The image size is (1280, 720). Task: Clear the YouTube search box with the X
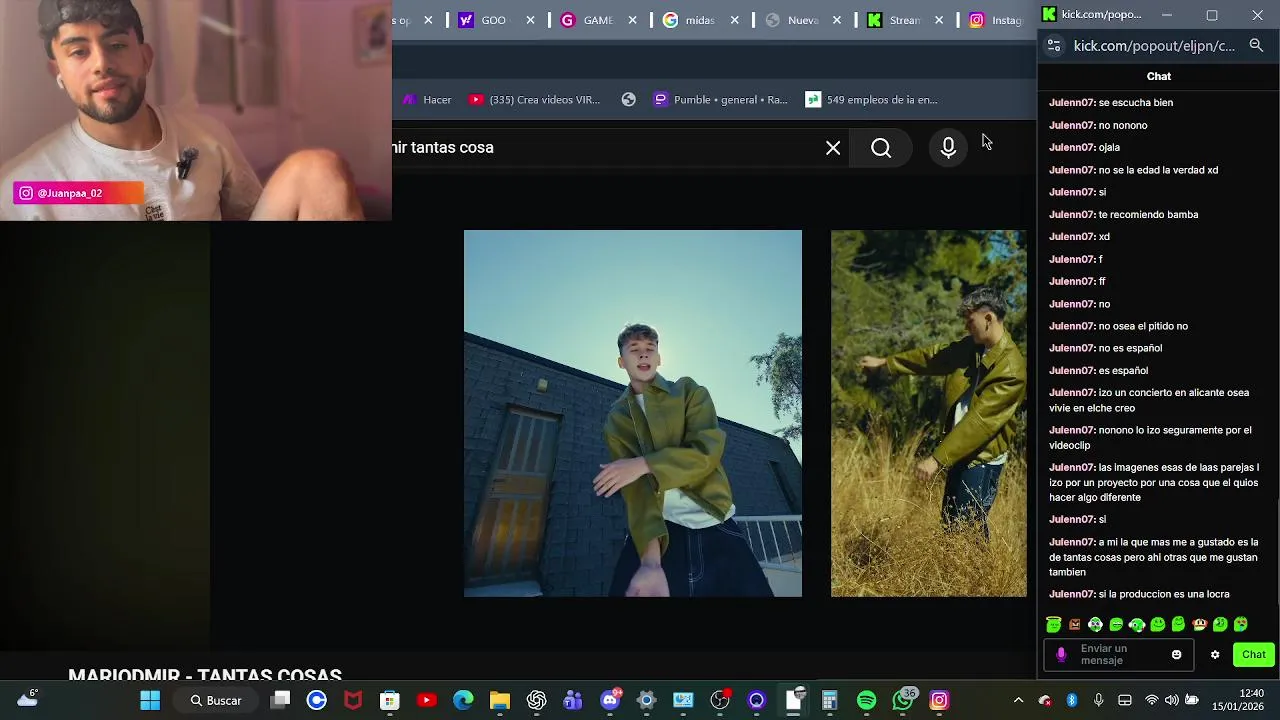click(833, 148)
